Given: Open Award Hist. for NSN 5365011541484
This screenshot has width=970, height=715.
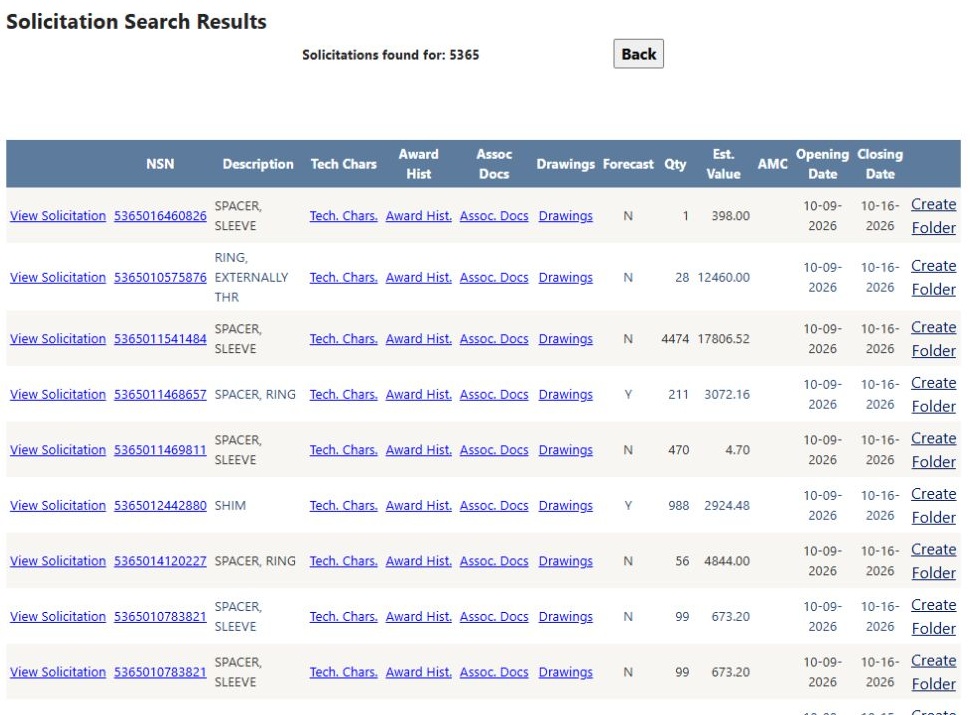Looking at the screenshot, I should click(x=419, y=339).
